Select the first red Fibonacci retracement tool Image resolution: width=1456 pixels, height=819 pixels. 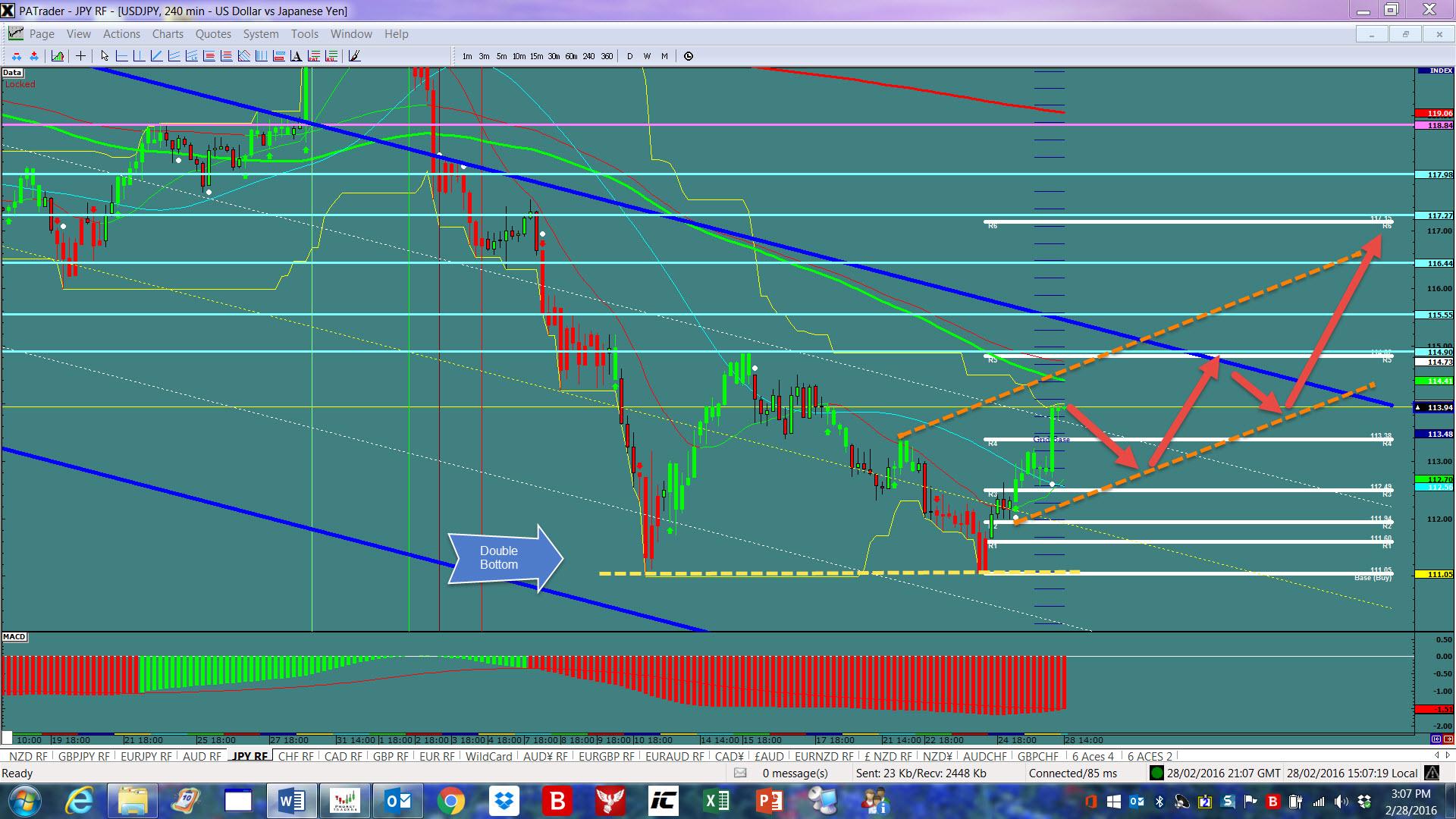[x=209, y=56]
